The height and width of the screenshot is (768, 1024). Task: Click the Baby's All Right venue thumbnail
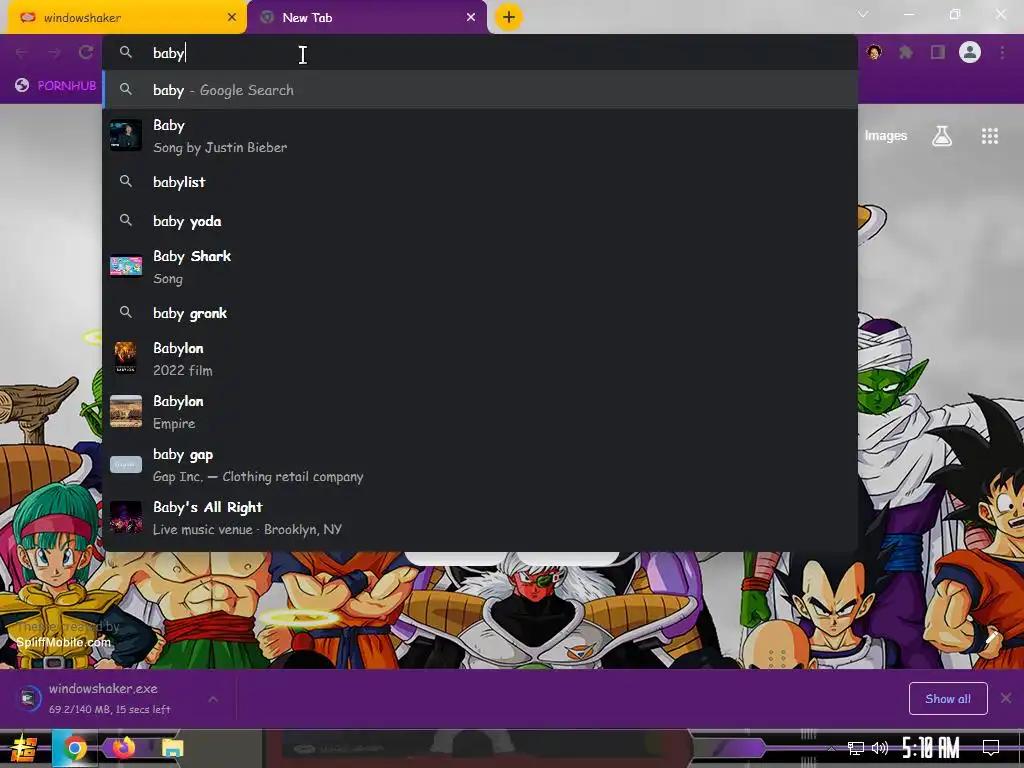coord(125,517)
